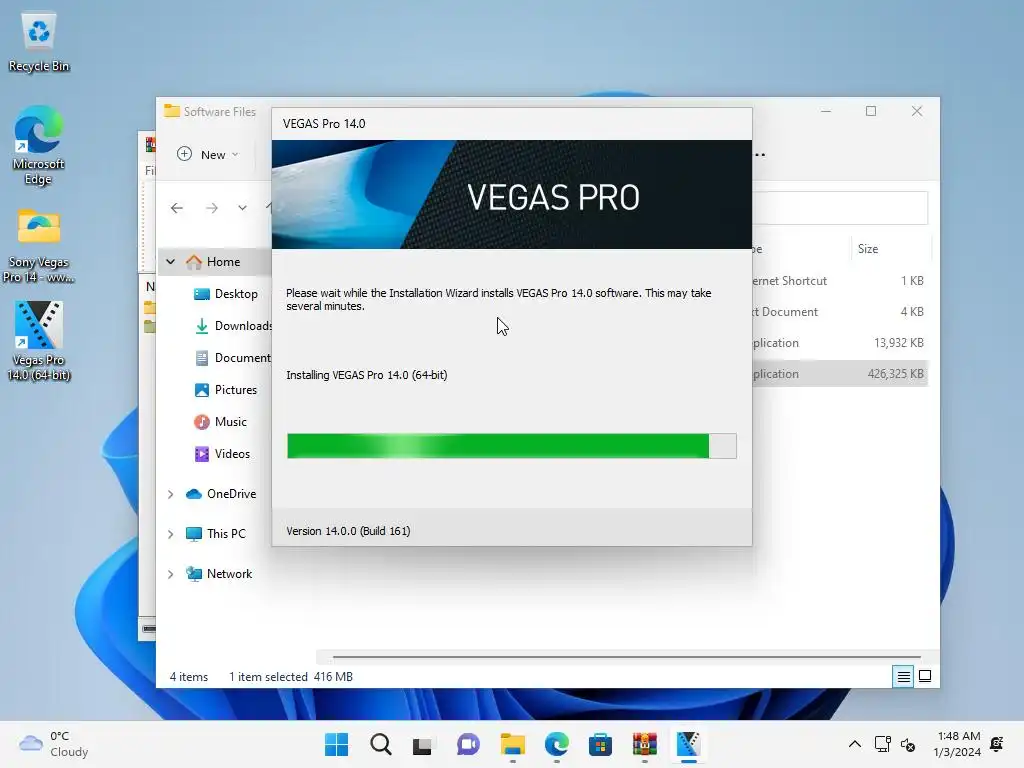This screenshot has width=1024, height=768.
Task: Open Microsoft Store from taskbar
Action: 600,744
